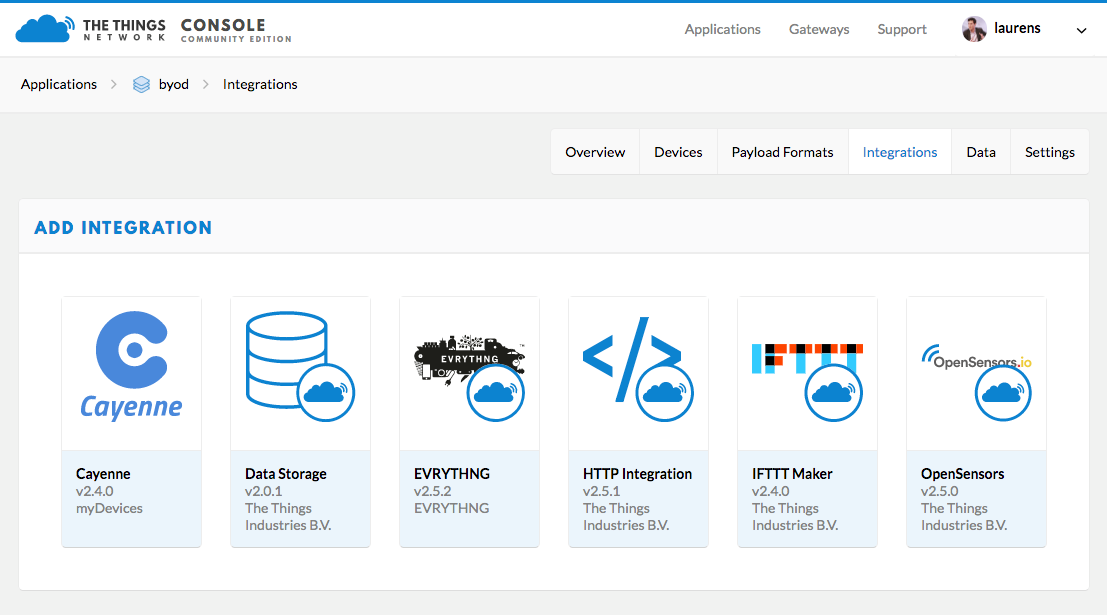Select the HTTP Integration code brackets icon
Screen dimensions: 1107x615
click(x=630, y=358)
